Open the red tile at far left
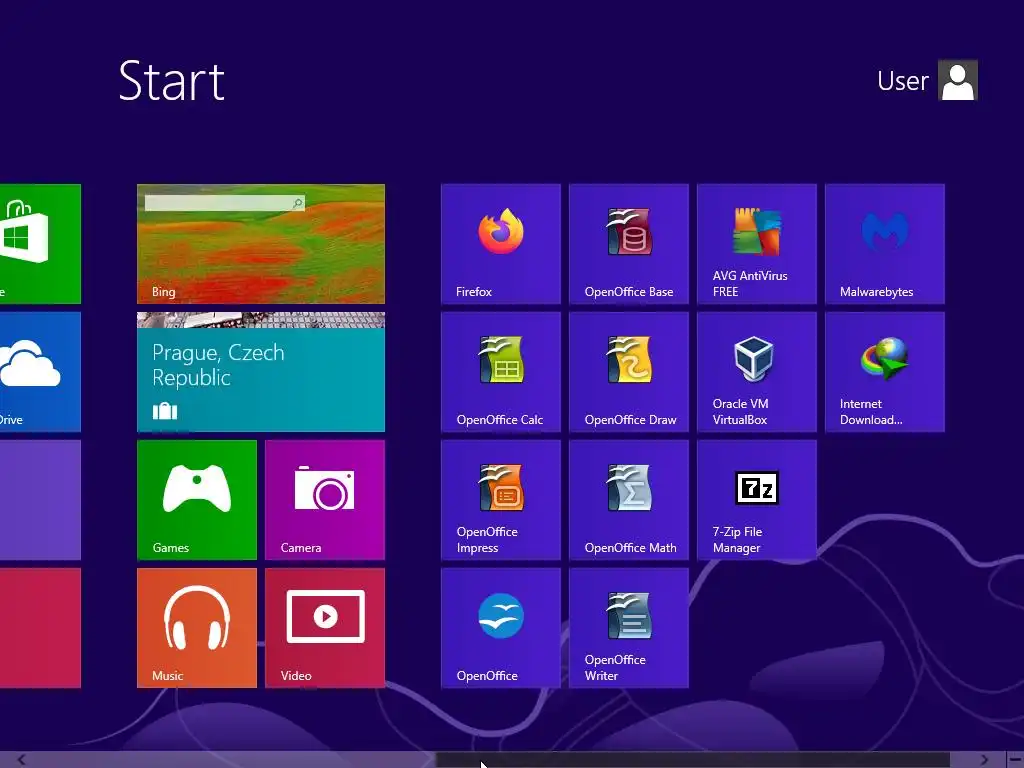This screenshot has width=1024, height=768. pyautogui.click(x=40, y=628)
